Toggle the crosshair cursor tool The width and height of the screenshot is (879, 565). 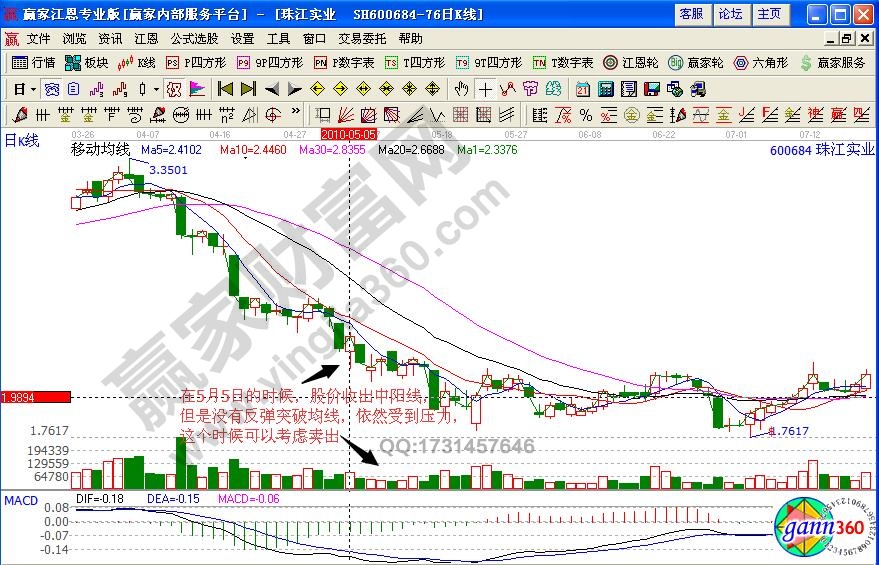tap(485, 88)
